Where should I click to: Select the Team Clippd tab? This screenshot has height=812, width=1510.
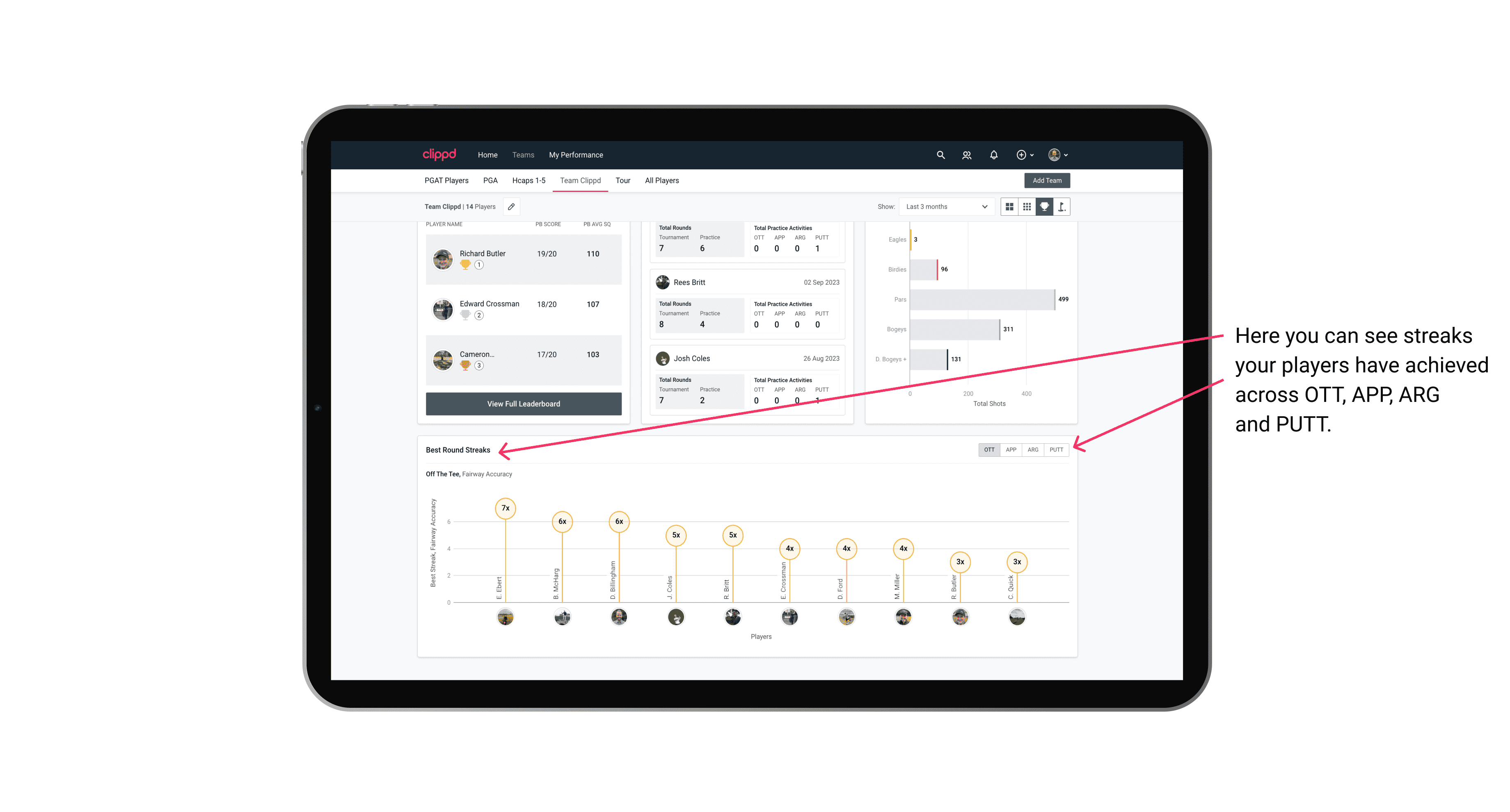coord(580,181)
